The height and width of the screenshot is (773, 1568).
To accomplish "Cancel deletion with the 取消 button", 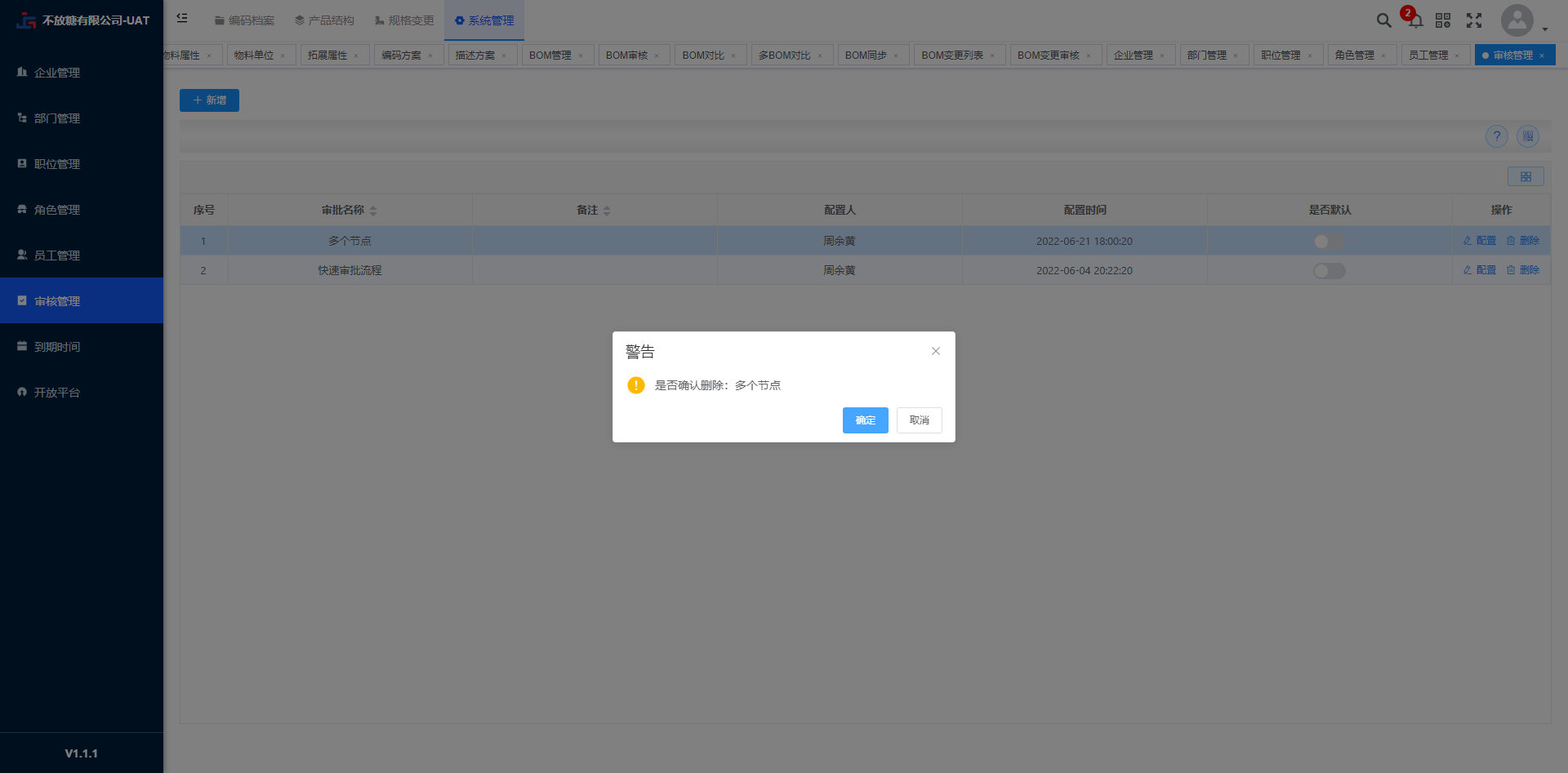I will pos(919,420).
